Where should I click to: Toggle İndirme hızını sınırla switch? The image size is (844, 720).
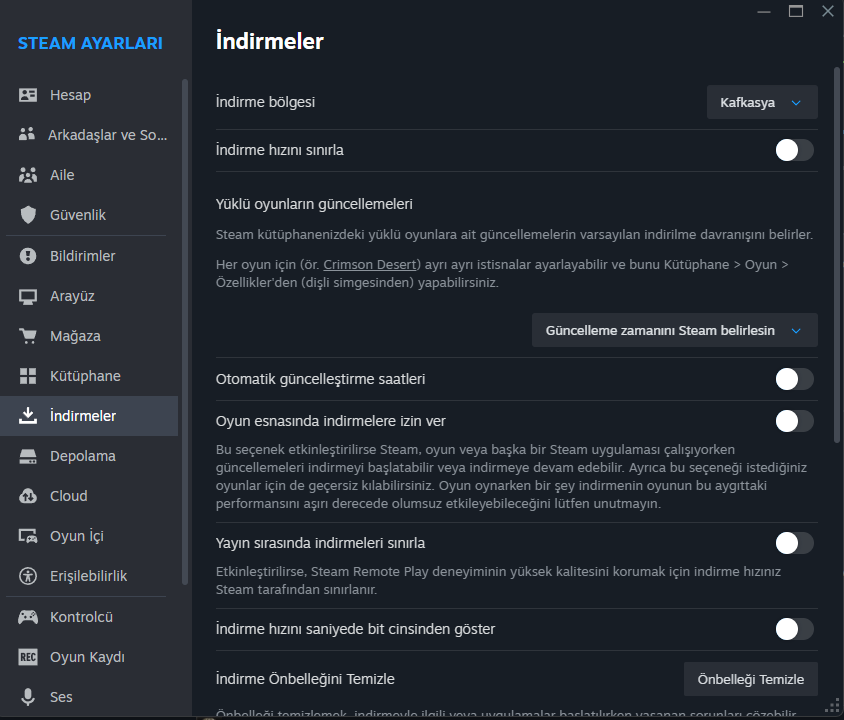[794, 150]
